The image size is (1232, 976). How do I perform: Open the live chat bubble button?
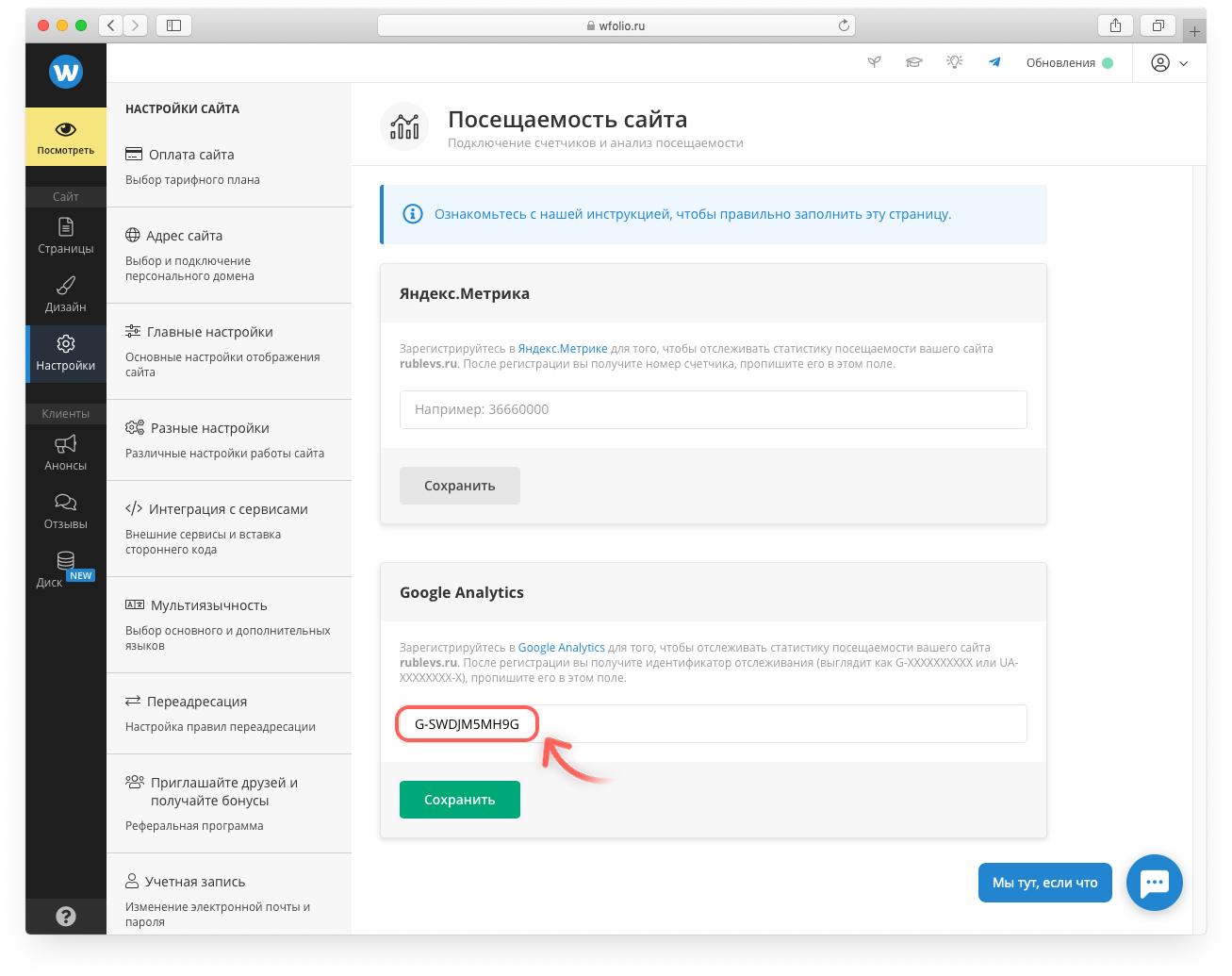pos(1155,883)
